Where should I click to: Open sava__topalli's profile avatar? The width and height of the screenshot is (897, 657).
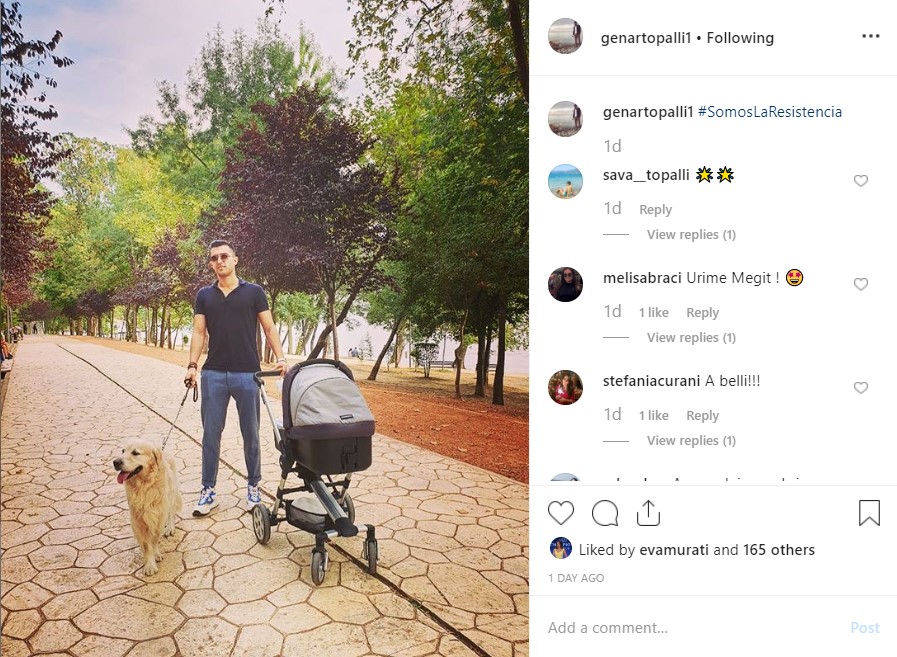click(x=565, y=181)
